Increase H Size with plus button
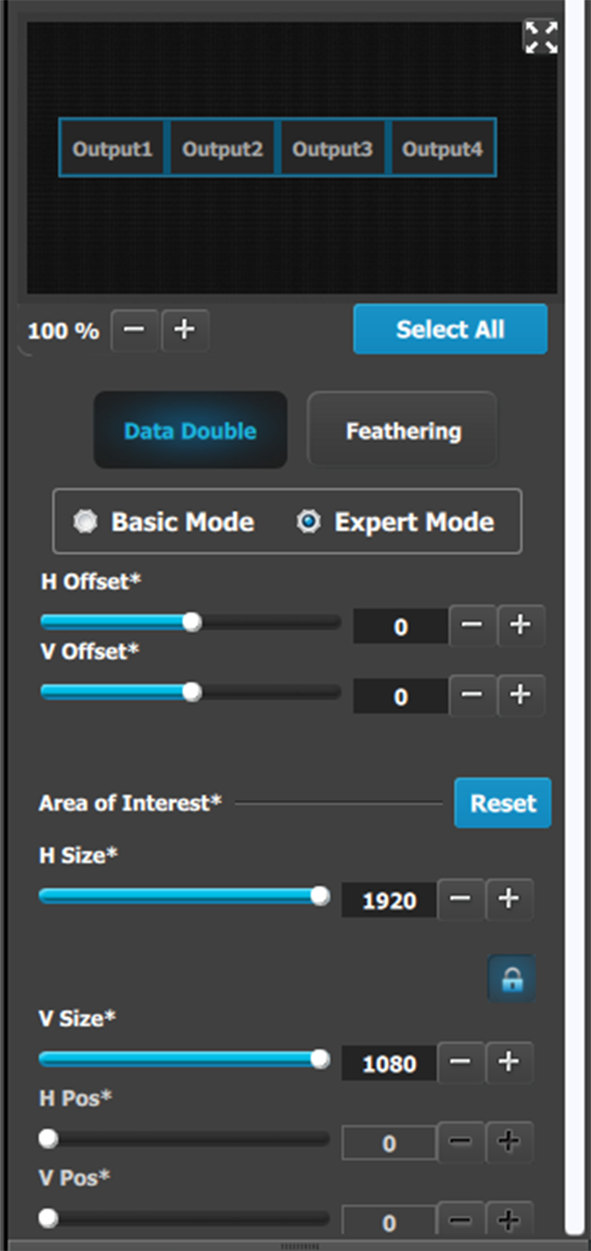Image resolution: width=591 pixels, height=1251 pixels. (509, 899)
